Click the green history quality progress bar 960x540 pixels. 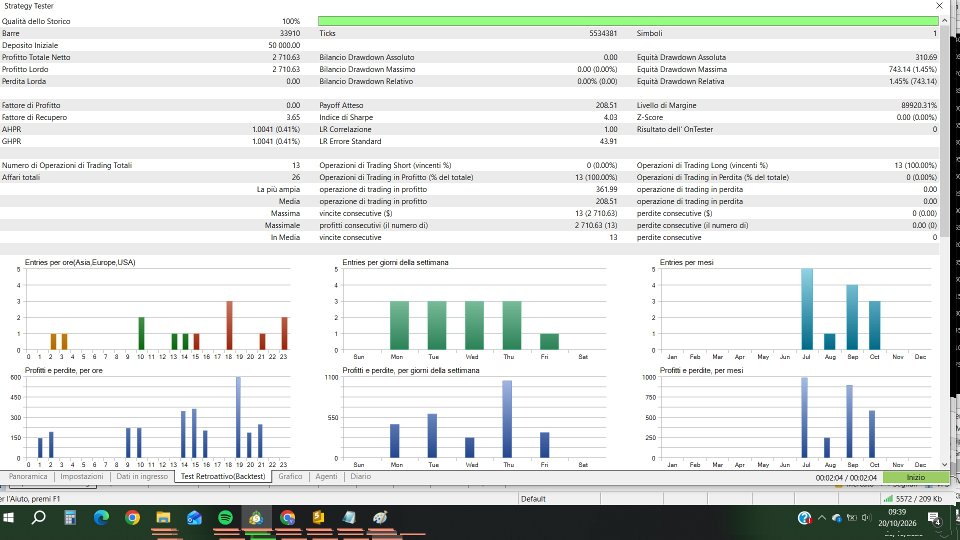[628, 21]
